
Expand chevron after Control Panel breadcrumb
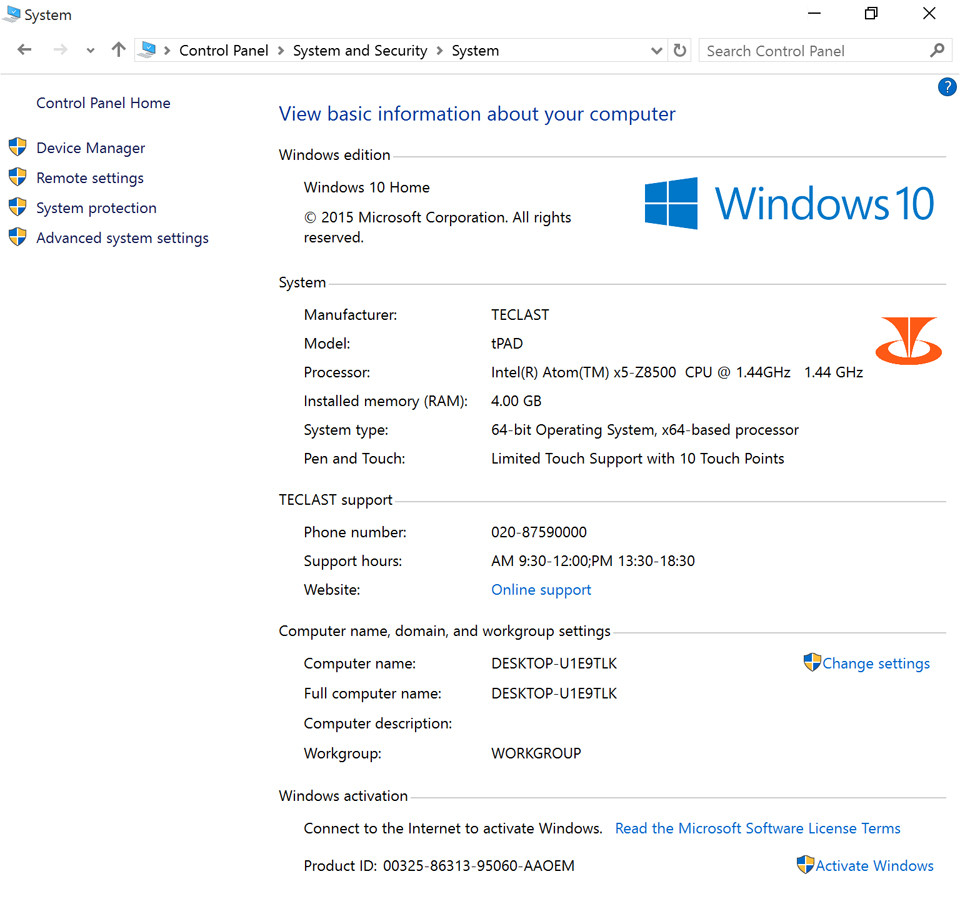[x=280, y=51]
